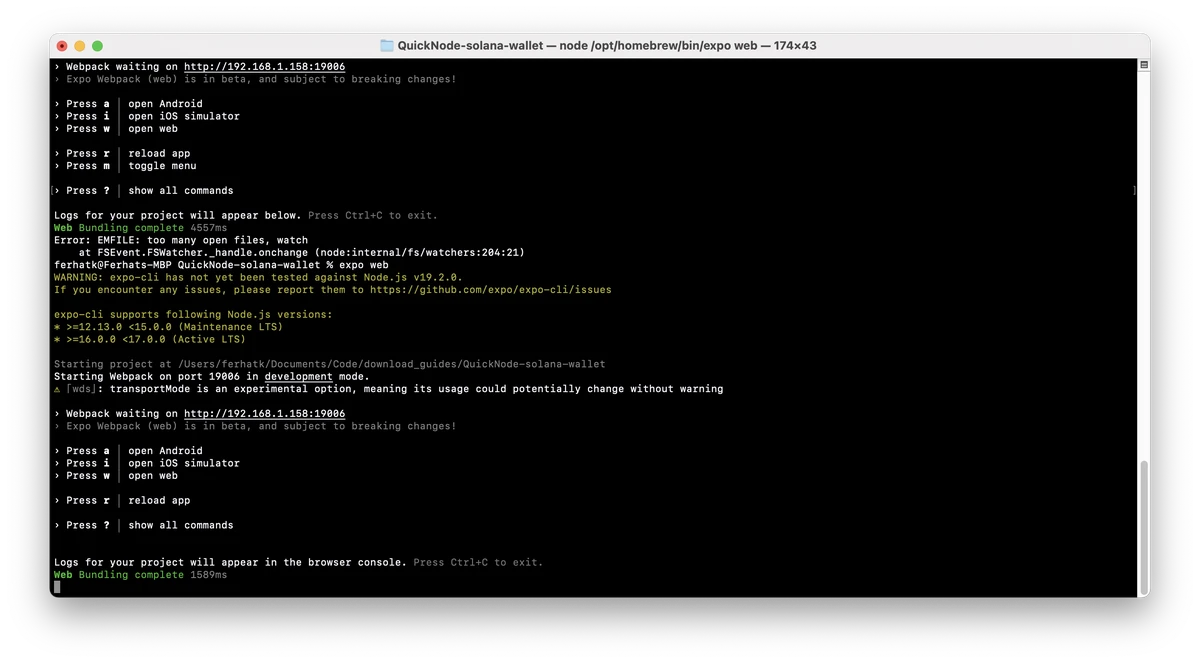Click the warning triangle before [wds]
1200x663 pixels.
(57, 389)
